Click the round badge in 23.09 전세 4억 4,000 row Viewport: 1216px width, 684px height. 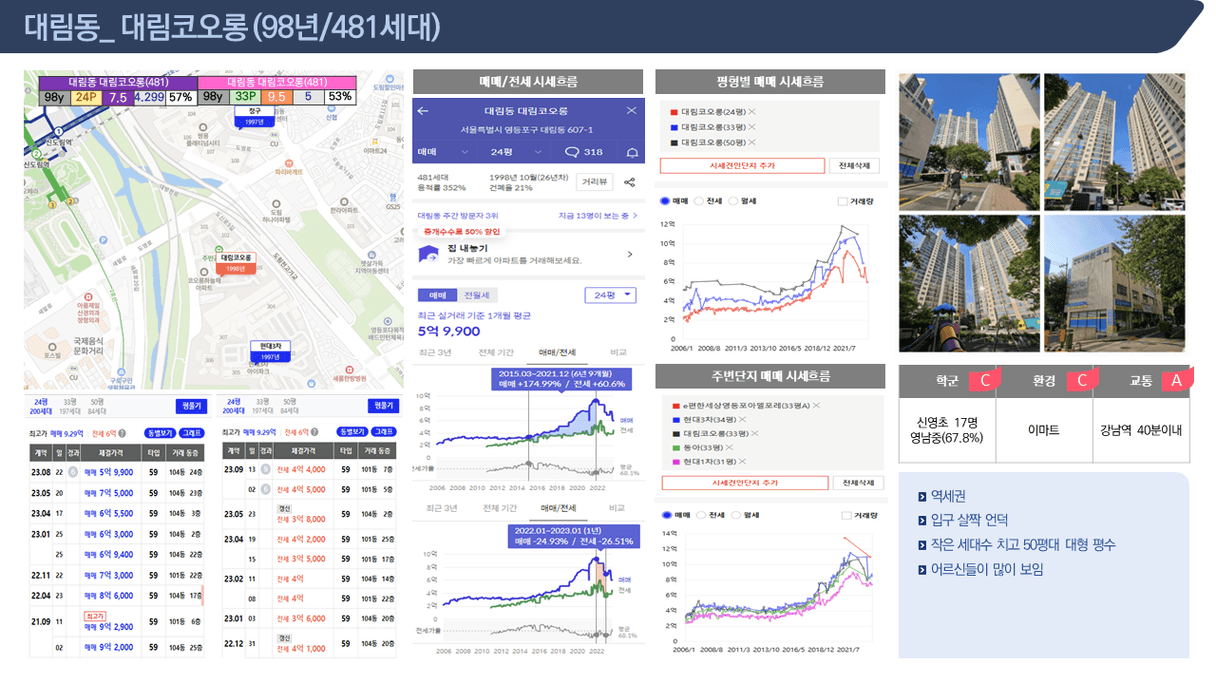coord(266,469)
